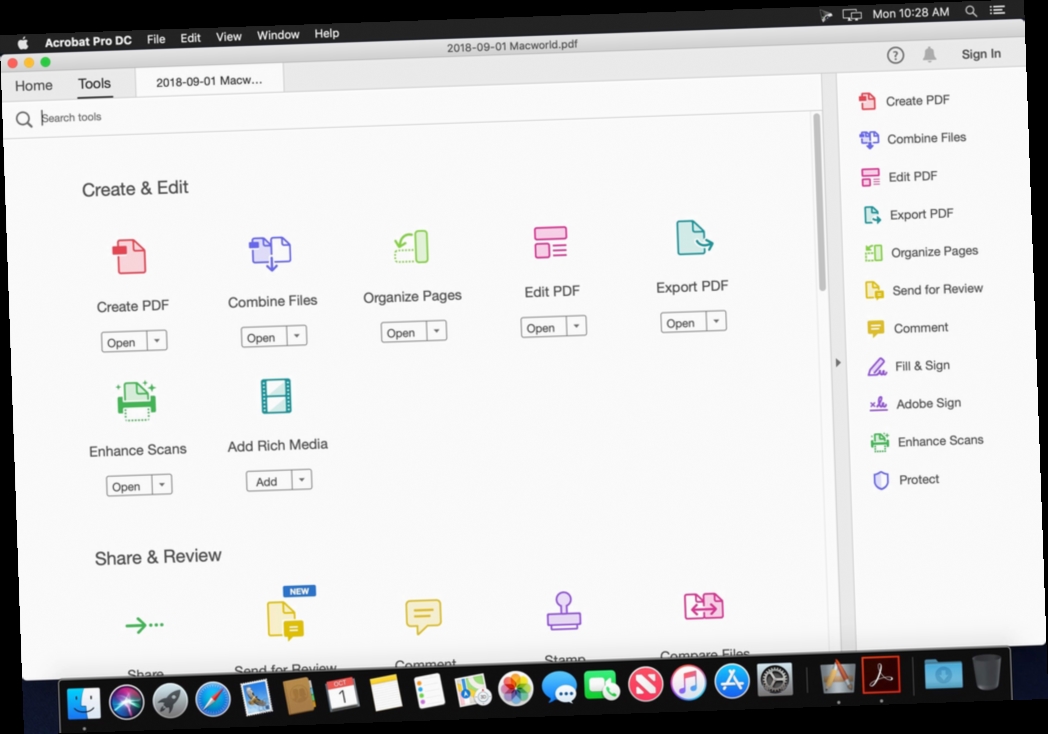Click the help question mark icon
This screenshot has height=734, width=1048.
895,55
